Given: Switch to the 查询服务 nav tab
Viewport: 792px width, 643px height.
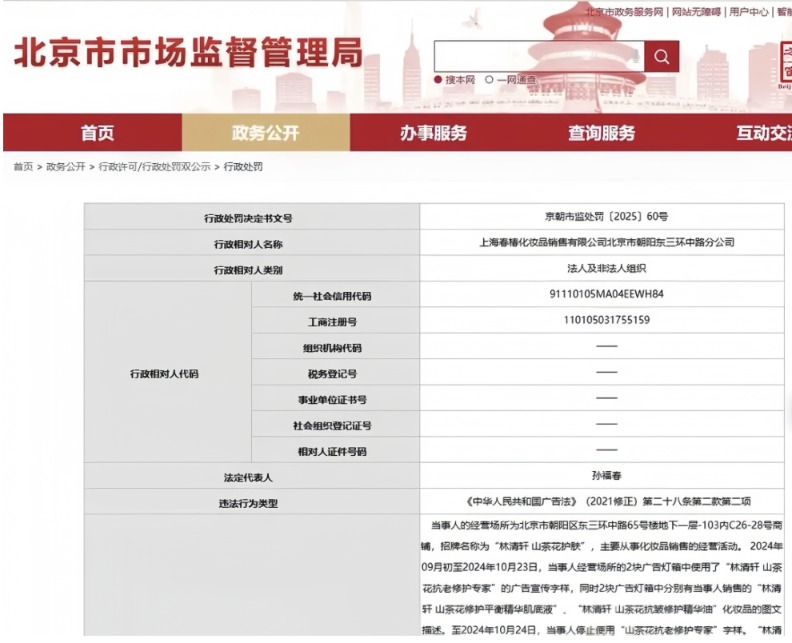Looking at the screenshot, I should click(601, 133).
